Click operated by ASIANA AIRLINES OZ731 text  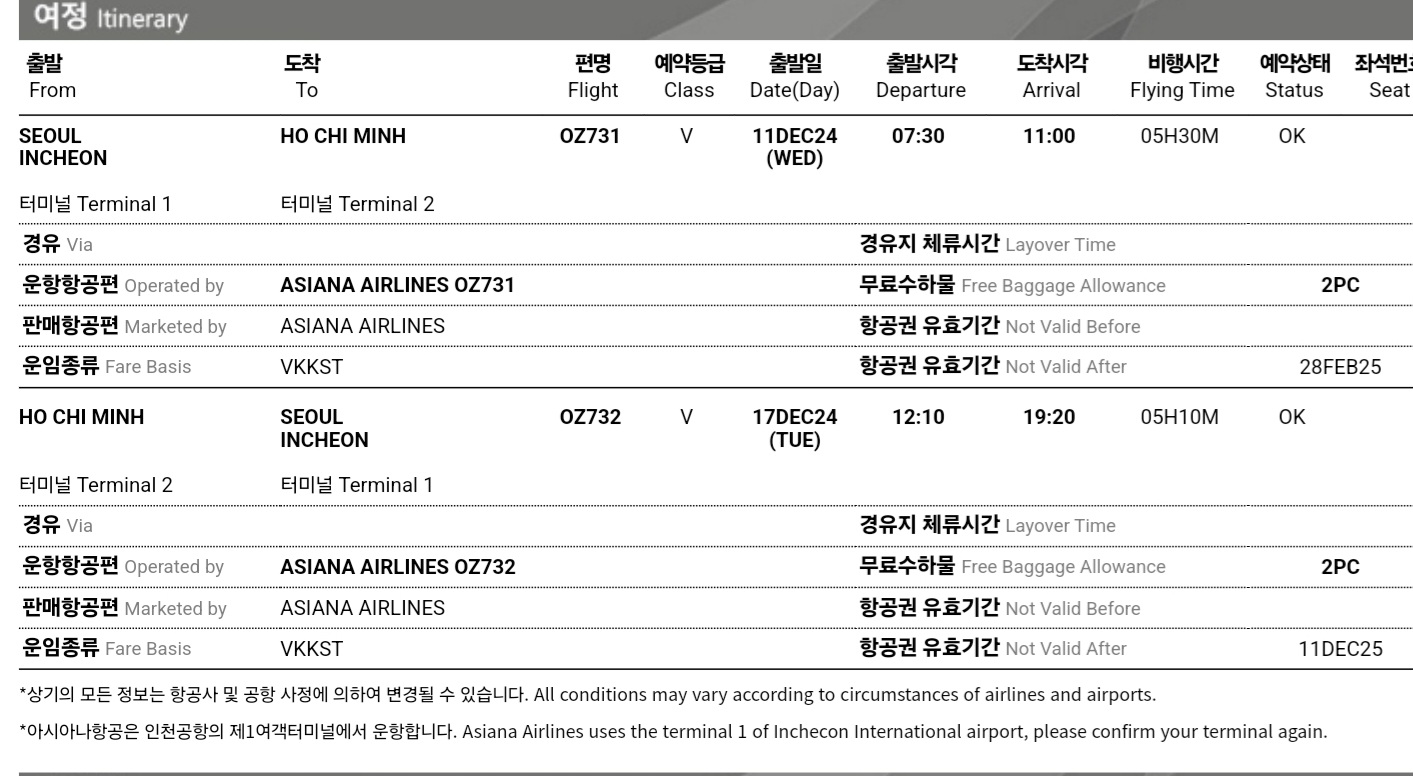[397, 286]
